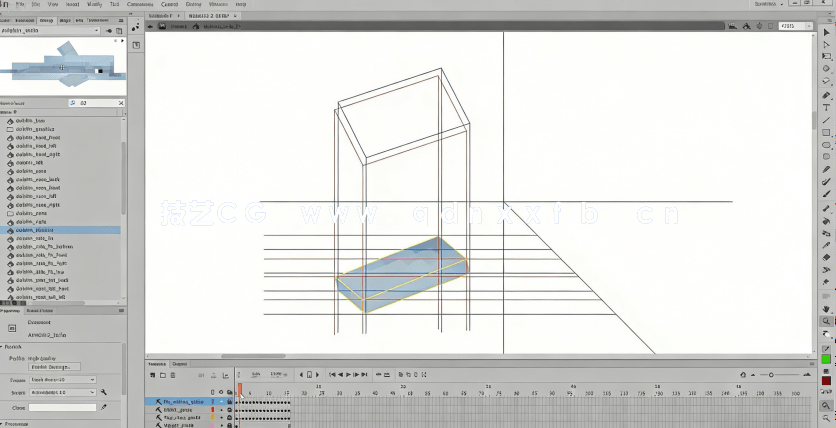
Task: Click the green stroke color swatch
Action: click(x=826, y=359)
